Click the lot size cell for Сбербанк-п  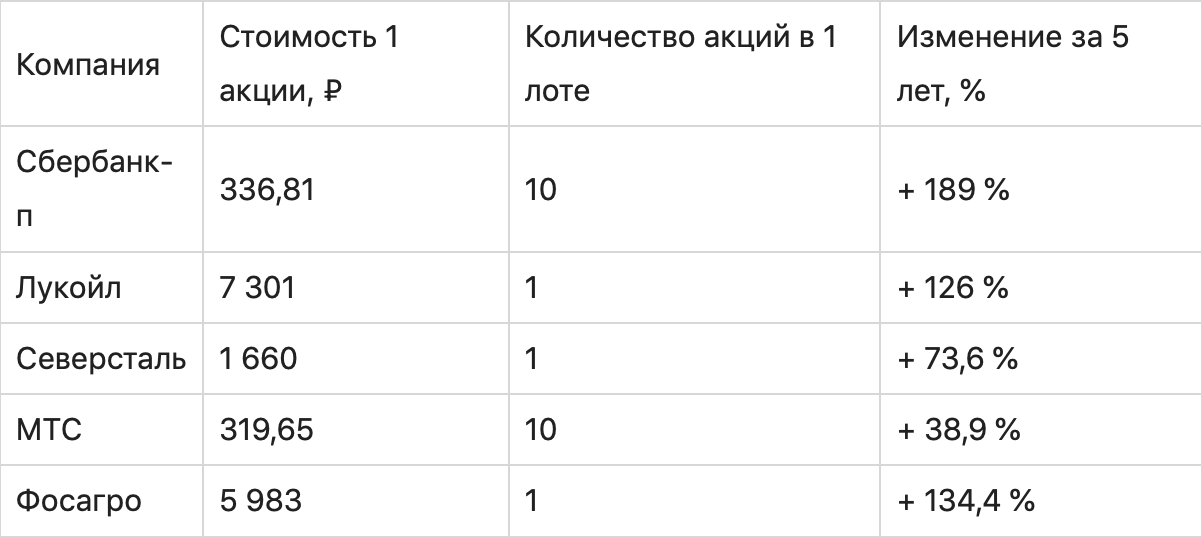coord(540,190)
